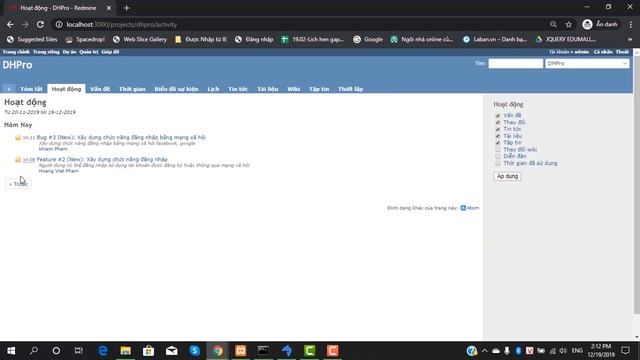Open the Lịch tab
The height and width of the screenshot is (360, 640).
[213, 89]
